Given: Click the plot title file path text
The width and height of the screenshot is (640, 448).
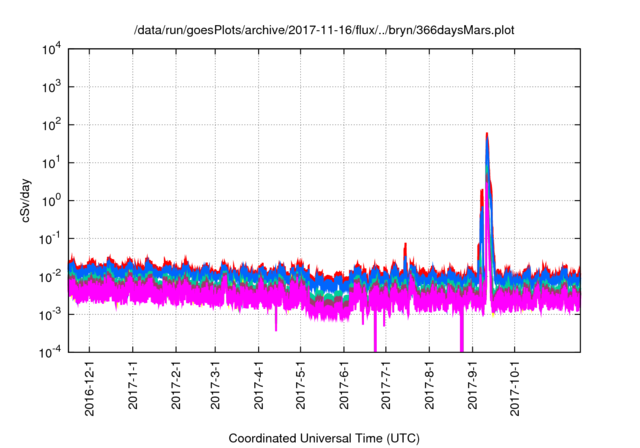Looking at the screenshot, I should click(320, 31).
